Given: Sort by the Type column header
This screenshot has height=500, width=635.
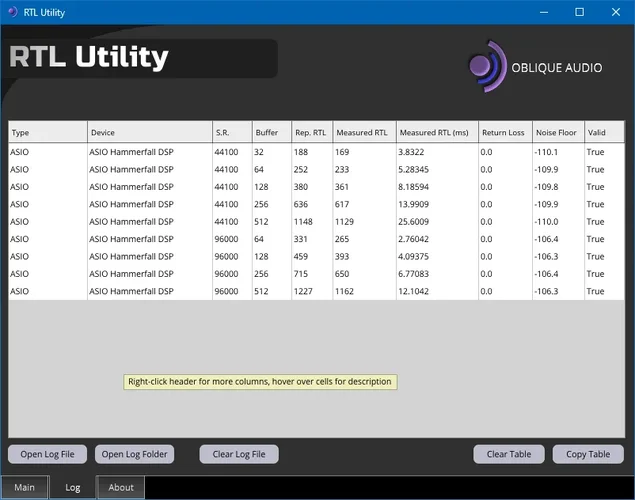Looking at the screenshot, I should (48, 132).
